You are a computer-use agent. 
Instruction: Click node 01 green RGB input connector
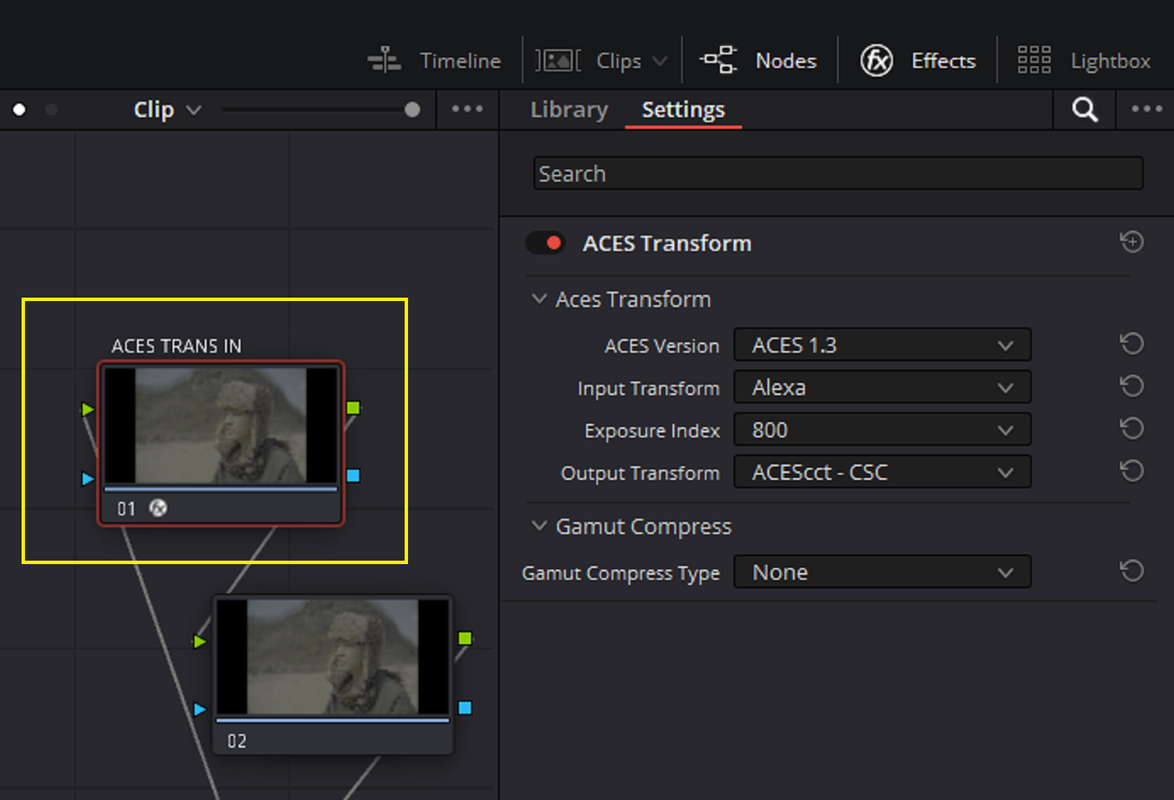click(x=88, y=409)
